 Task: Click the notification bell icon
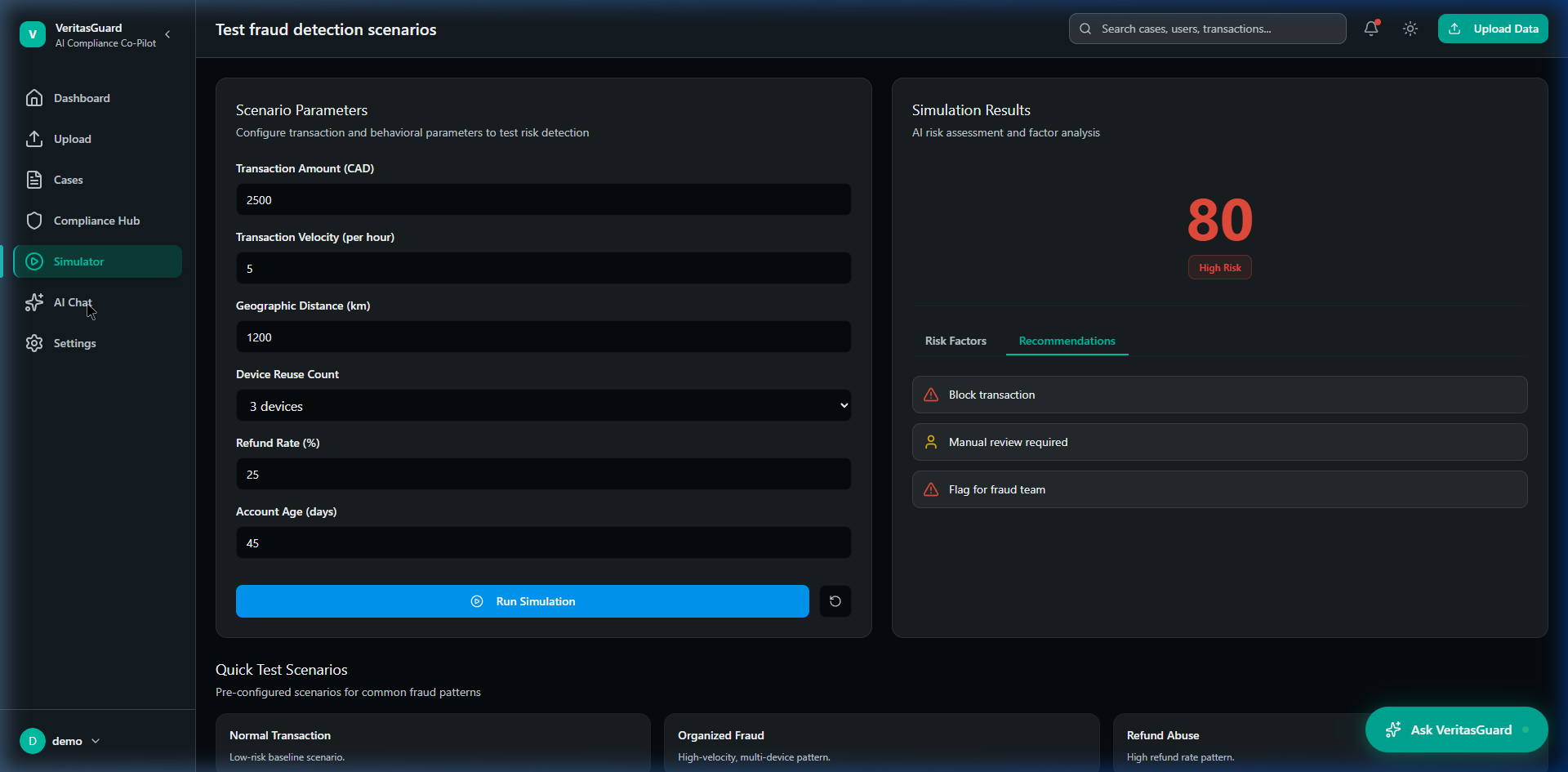1371,29
